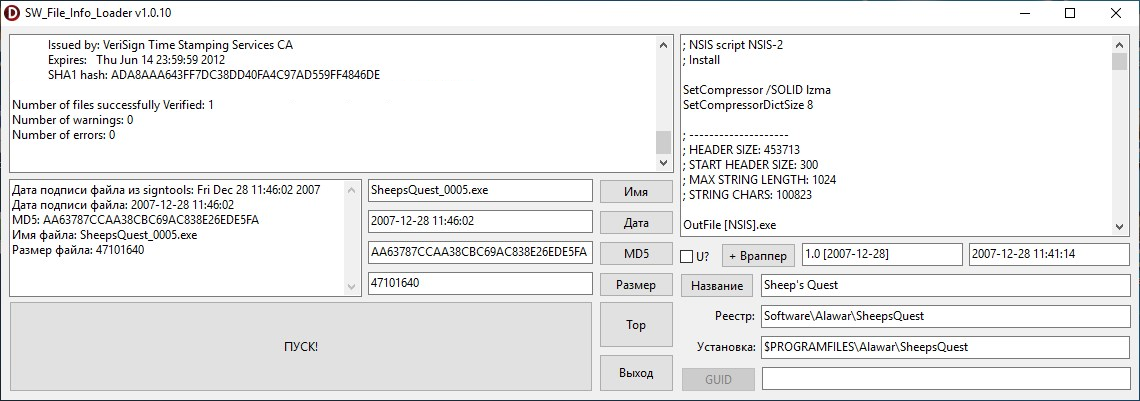Click the SHA1 hash line in log
This screenshot has width=1140, height=401.
coord(214,75)
